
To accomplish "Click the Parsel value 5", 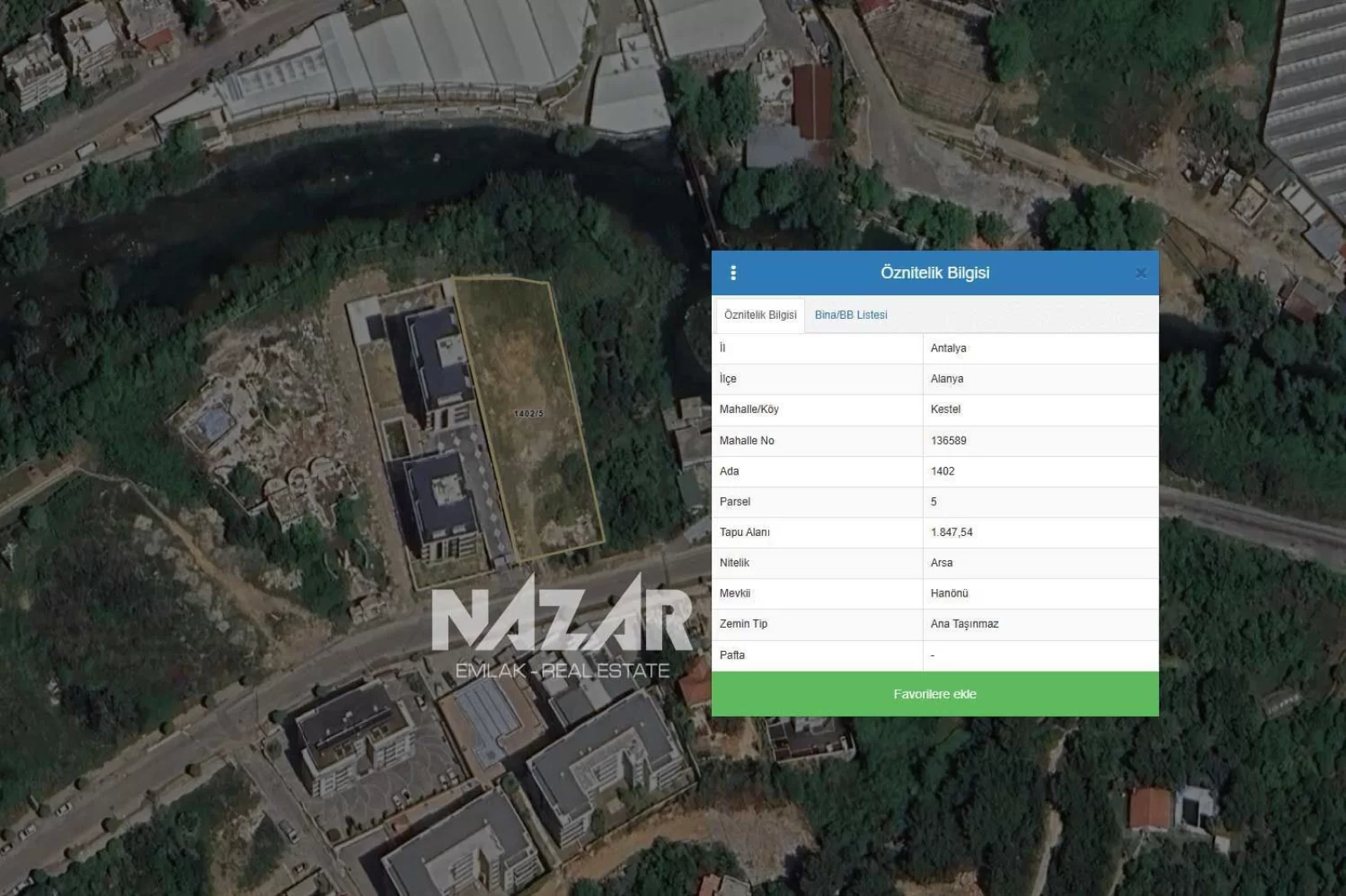I will 934,501.
